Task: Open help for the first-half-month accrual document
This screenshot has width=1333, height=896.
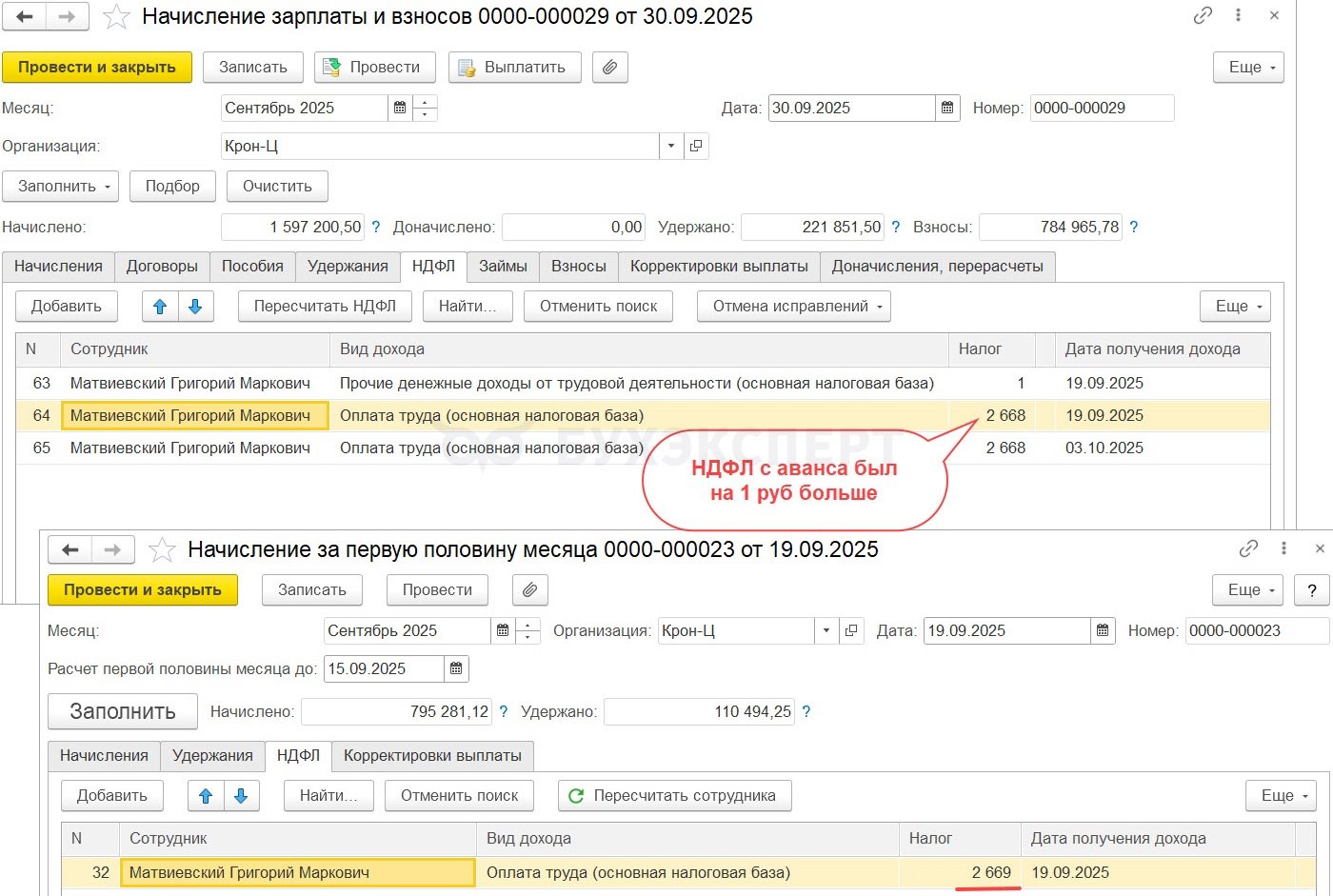Action: pyautogui.click(x=1312, y=590)
